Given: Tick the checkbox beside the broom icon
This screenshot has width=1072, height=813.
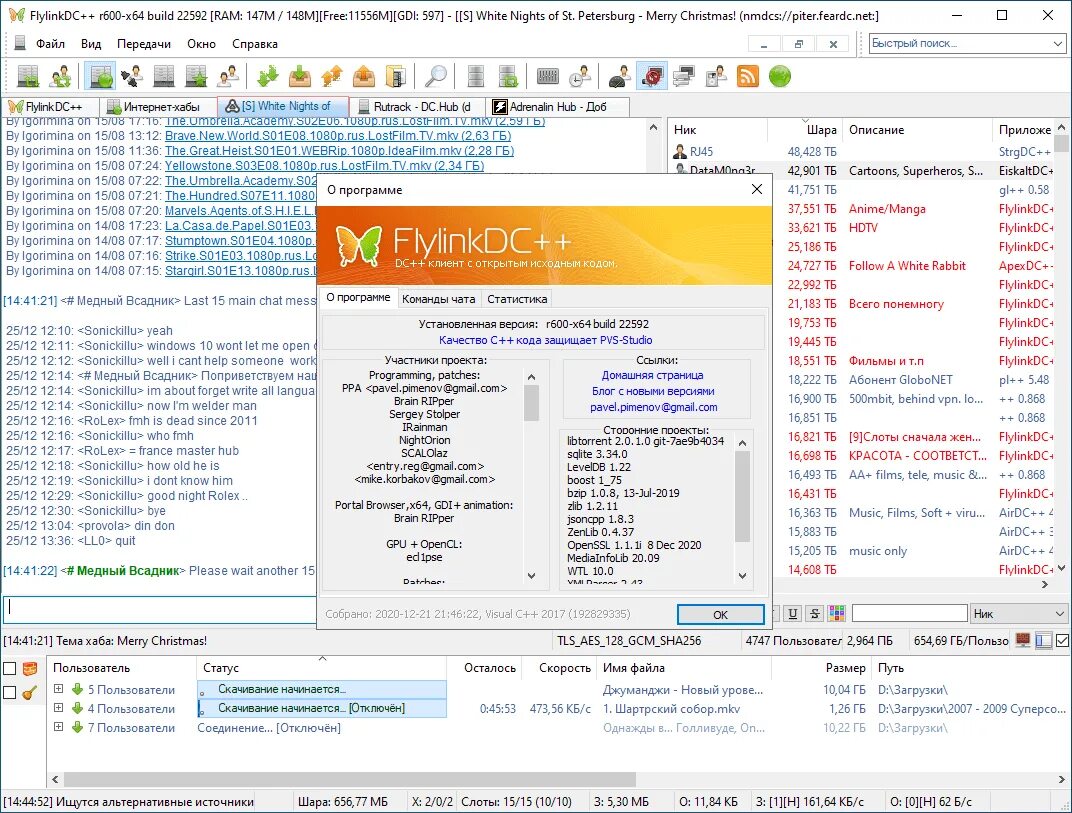Looking at the screenshot, I should 10,692.
